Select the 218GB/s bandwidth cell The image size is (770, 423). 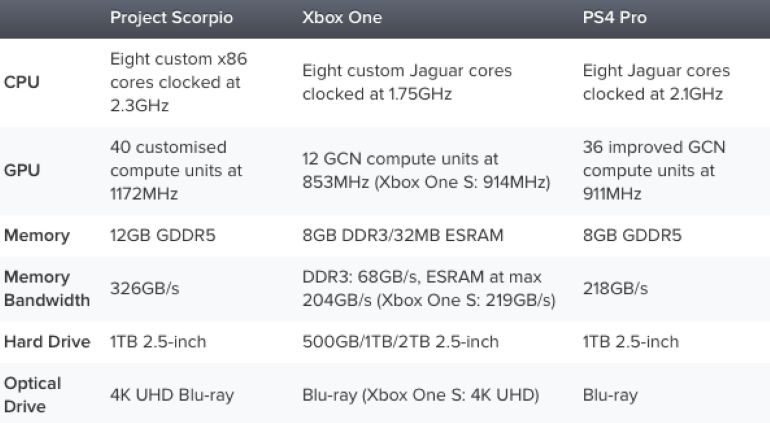(615, 288)
